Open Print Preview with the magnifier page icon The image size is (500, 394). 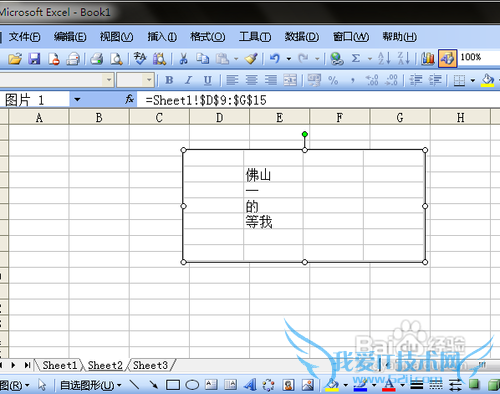point(116,59)
